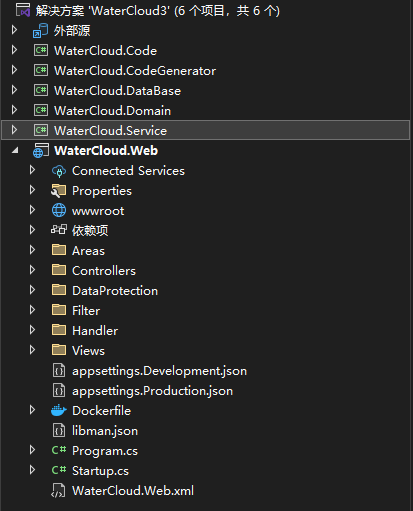
Task: Select the 'WaterCloud.Web.xml' file name
Action: coord(133,491)
